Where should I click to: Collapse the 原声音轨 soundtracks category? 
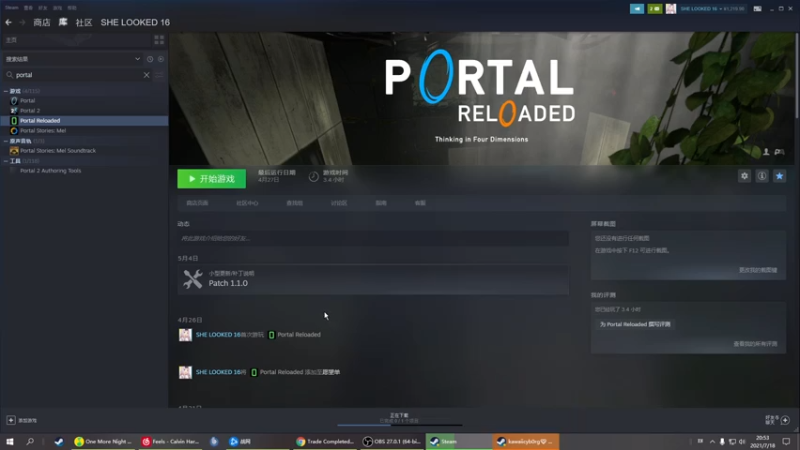[x=6, y=141]
